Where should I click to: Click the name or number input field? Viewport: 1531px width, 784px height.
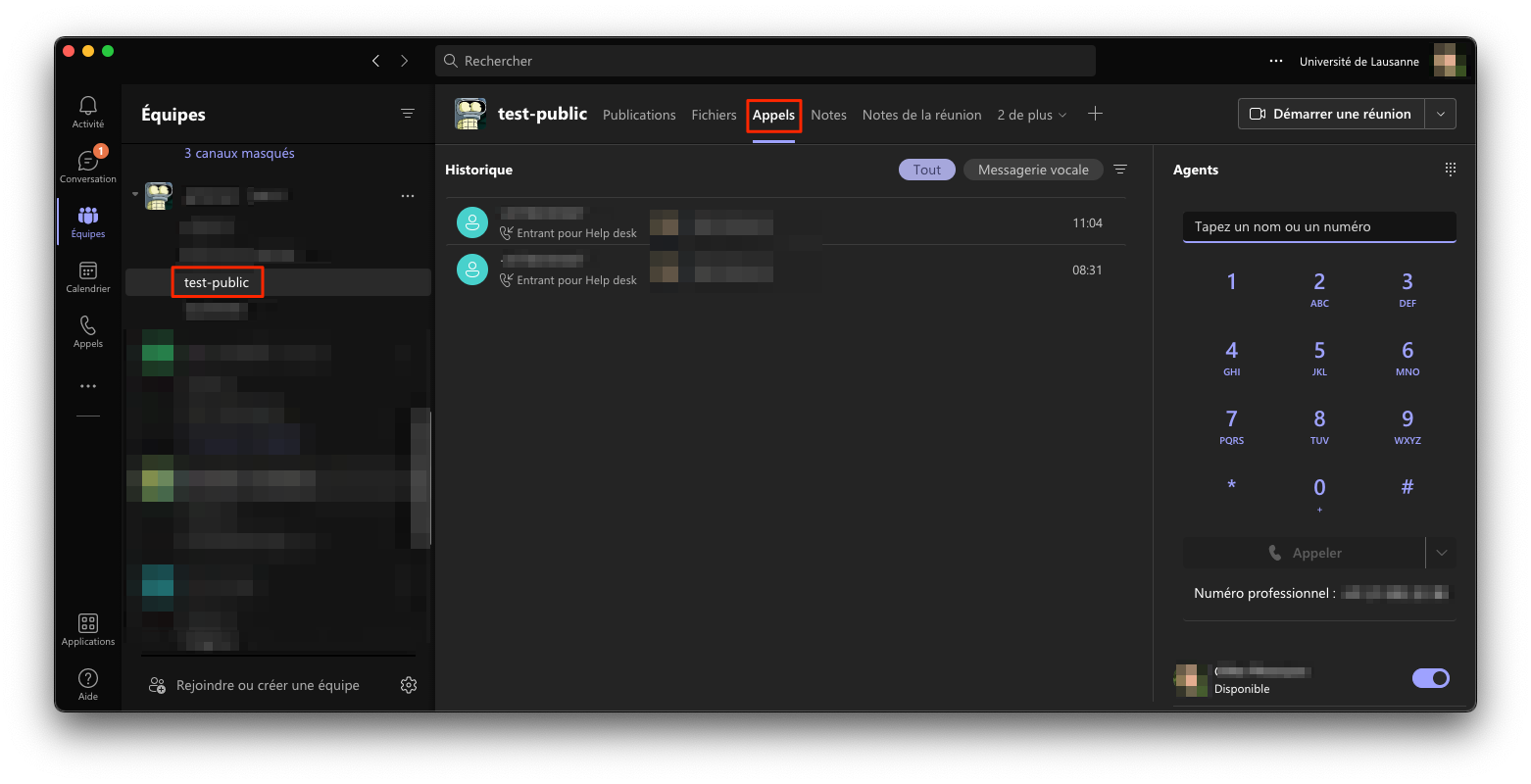click(x=1318, y=226)
